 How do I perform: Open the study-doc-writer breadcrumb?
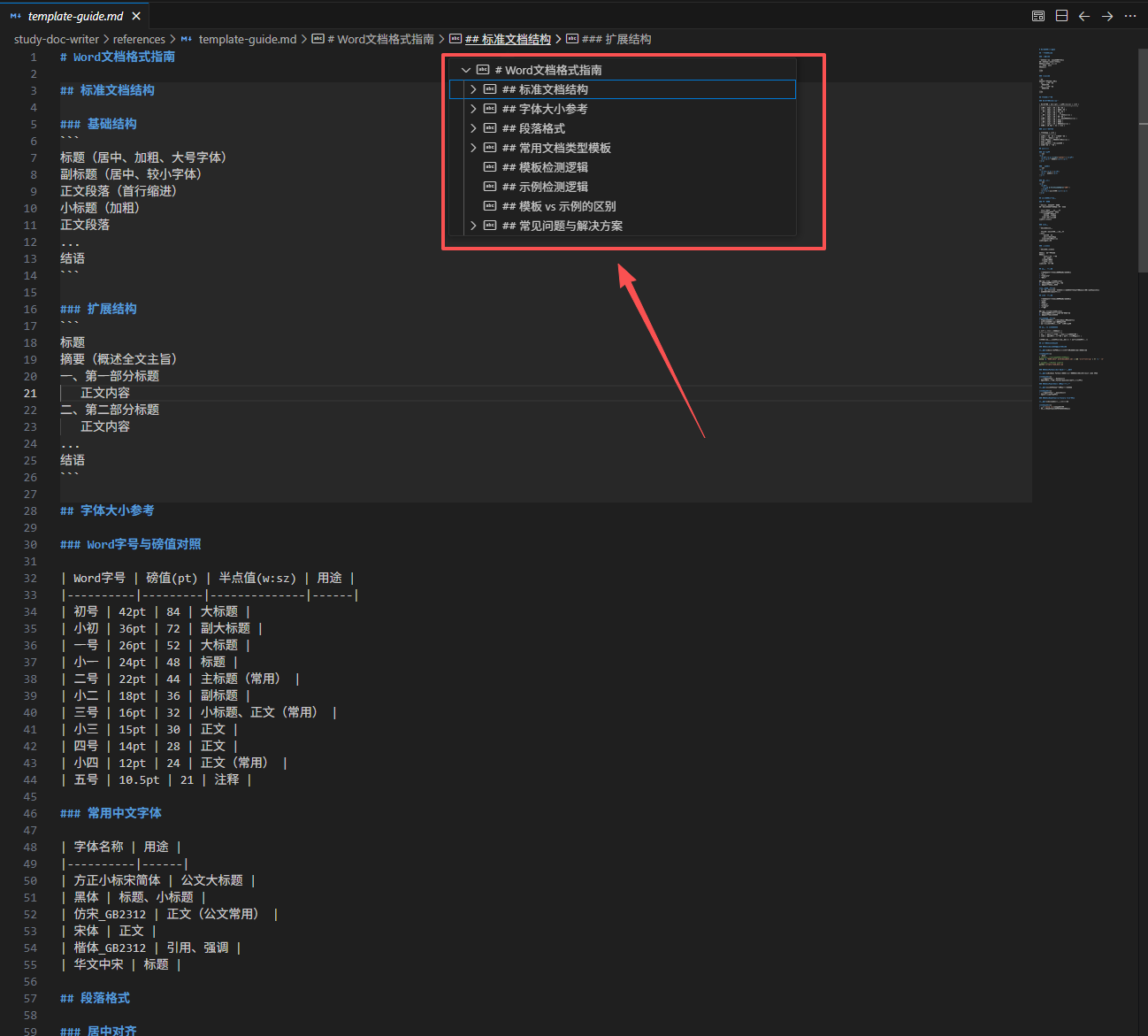coord(57,39)
